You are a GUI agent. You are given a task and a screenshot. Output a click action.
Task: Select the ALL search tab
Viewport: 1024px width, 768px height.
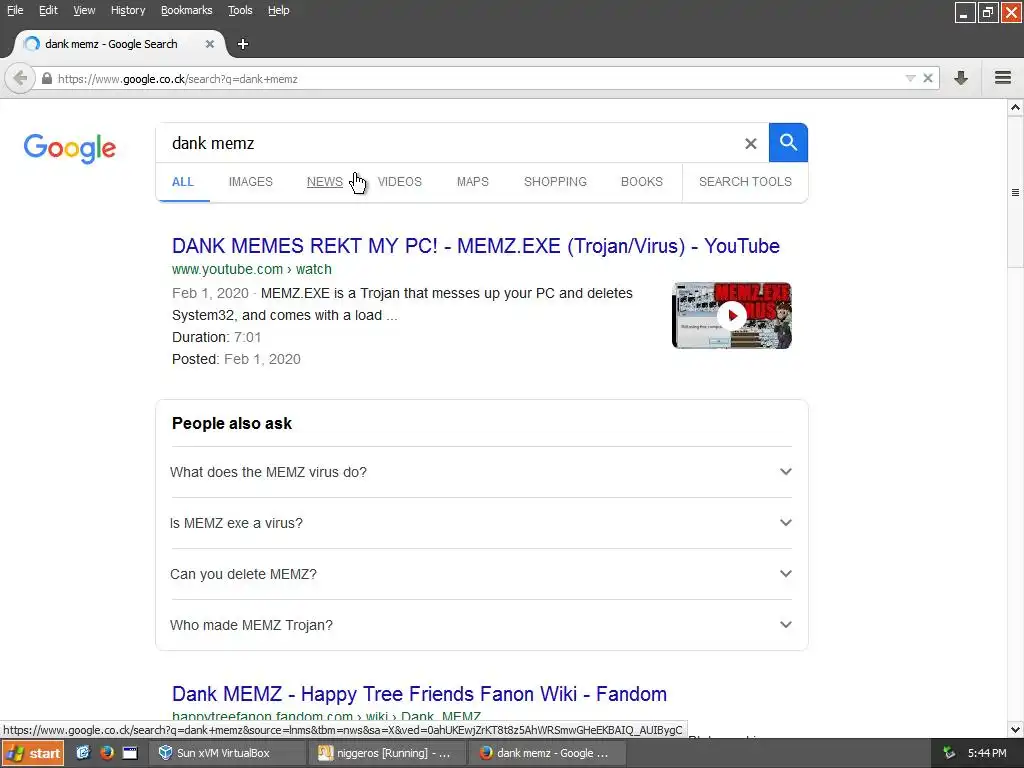pos(183,182)
